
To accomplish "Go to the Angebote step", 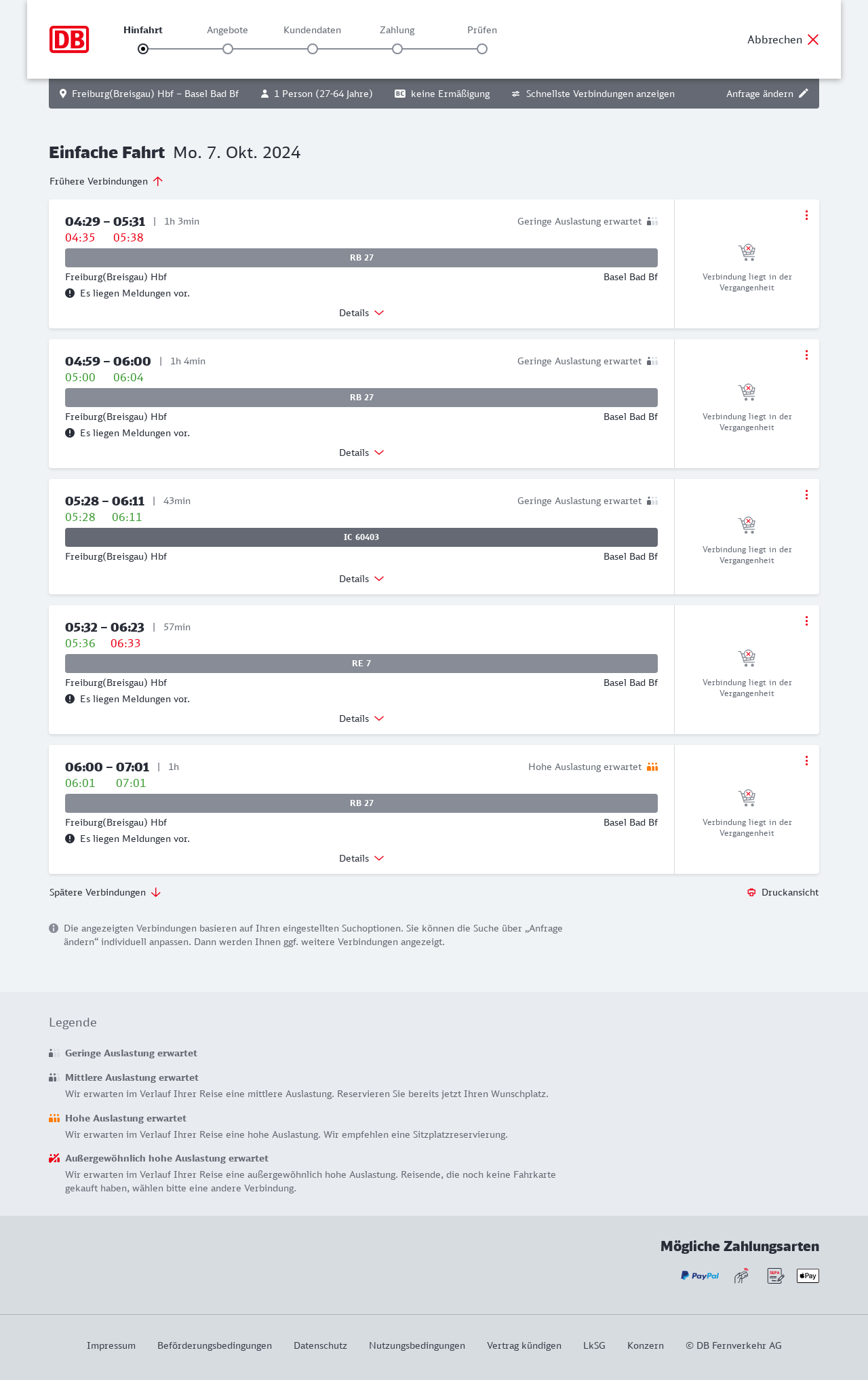I will (x=228, y=49).
